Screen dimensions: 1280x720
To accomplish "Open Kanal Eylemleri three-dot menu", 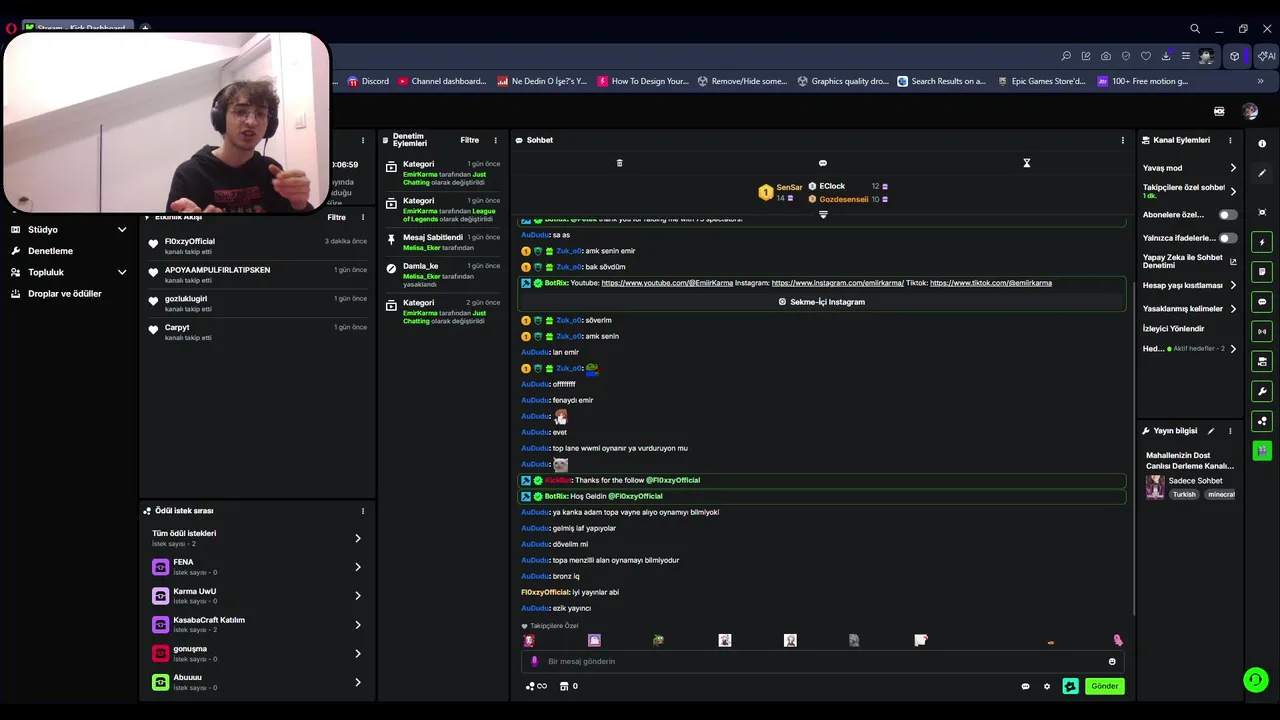I will click(1230, 140).
